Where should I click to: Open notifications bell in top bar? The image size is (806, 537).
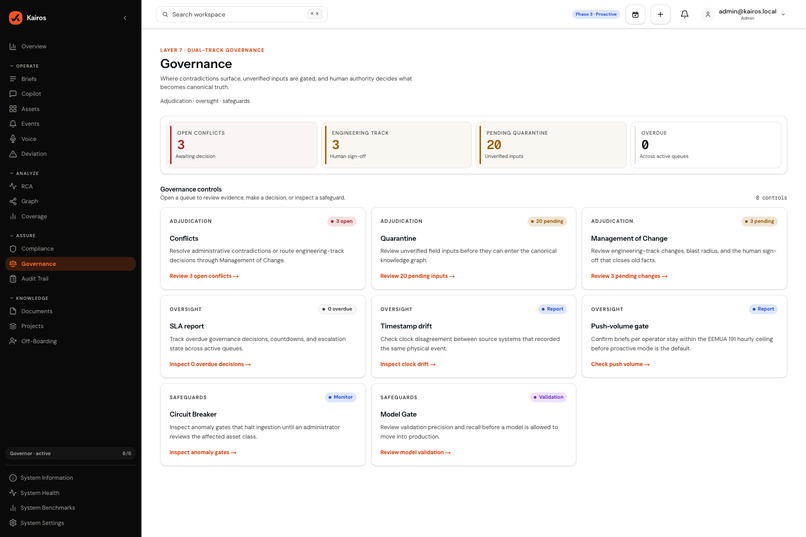684,14
